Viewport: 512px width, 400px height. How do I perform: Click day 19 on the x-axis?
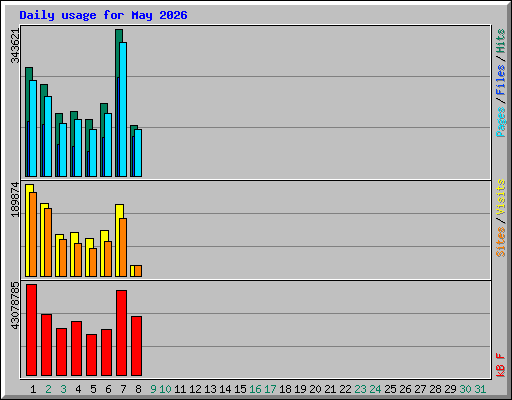click(300, 389)
